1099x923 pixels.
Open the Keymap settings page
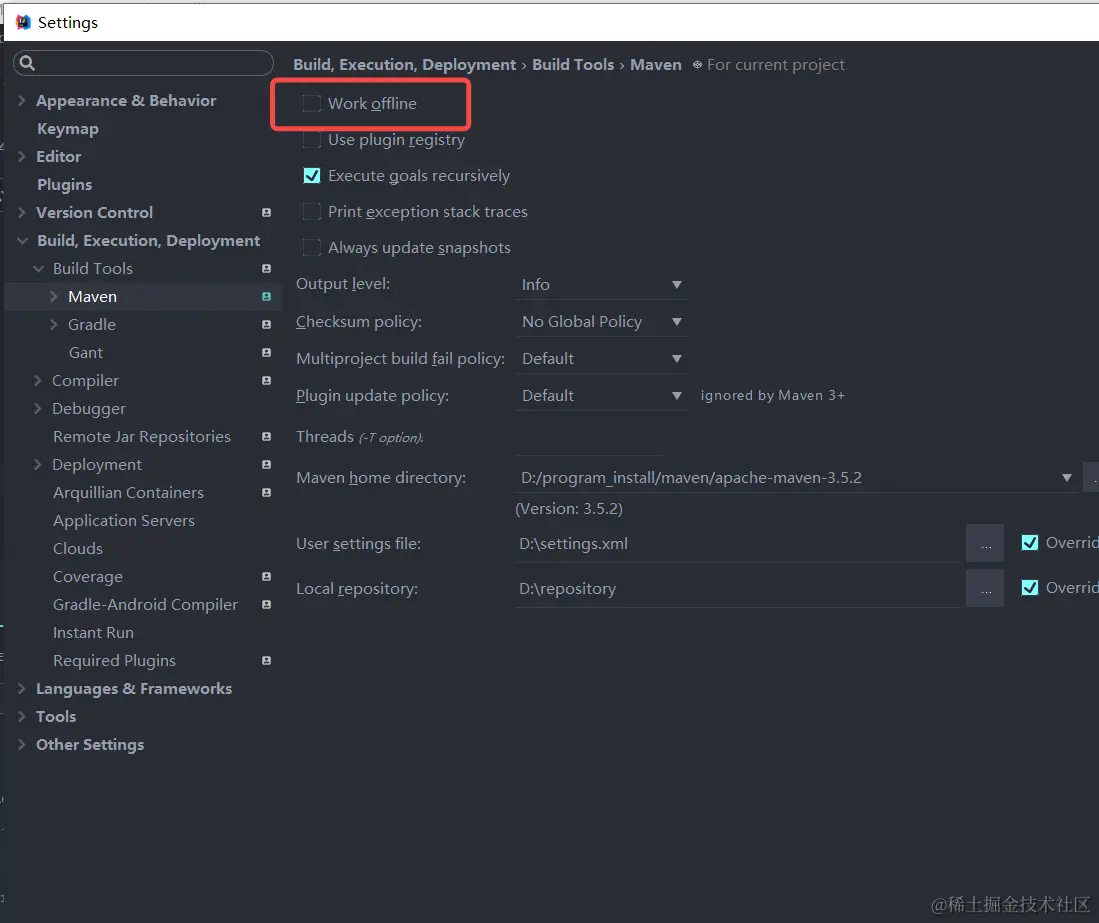tap(68, 129)
